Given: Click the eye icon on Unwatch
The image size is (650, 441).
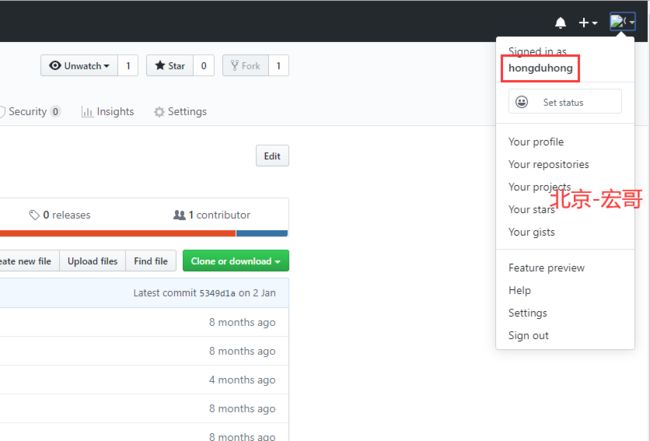Looking at the screenshot, I should (55, 65).
